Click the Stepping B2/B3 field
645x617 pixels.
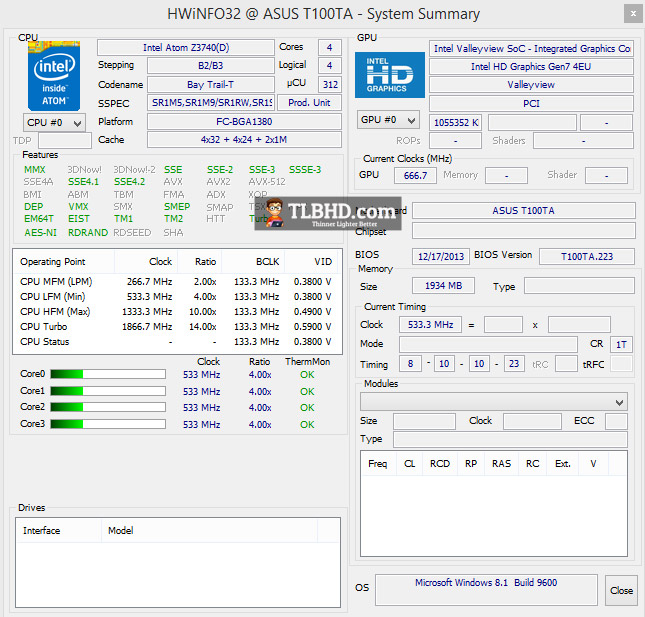[x=211, y=66]
